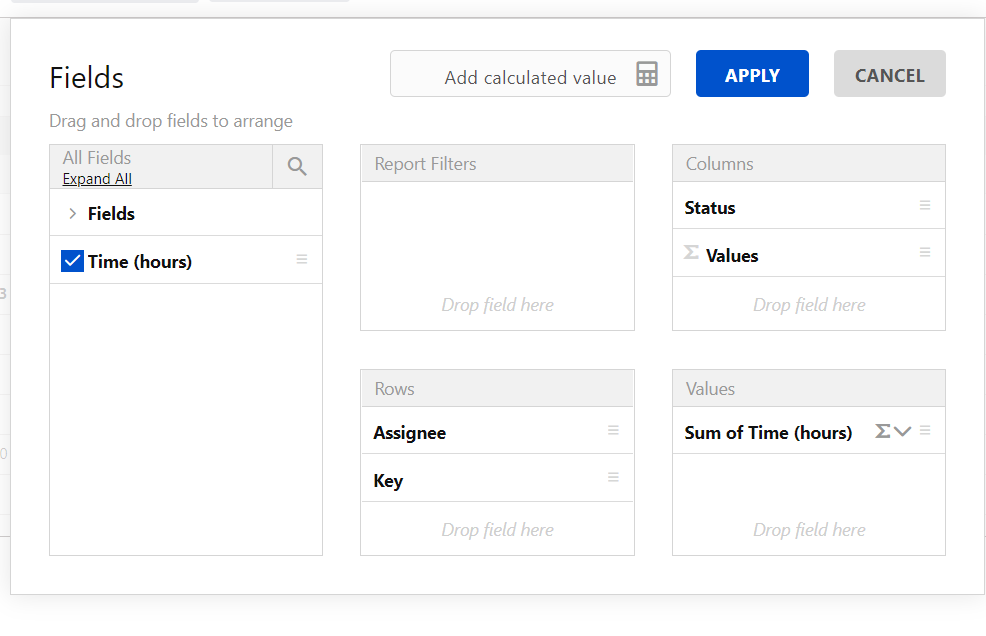Select the Status field in Columns
This screenshot has width=986, height=636.
(710, 208)
